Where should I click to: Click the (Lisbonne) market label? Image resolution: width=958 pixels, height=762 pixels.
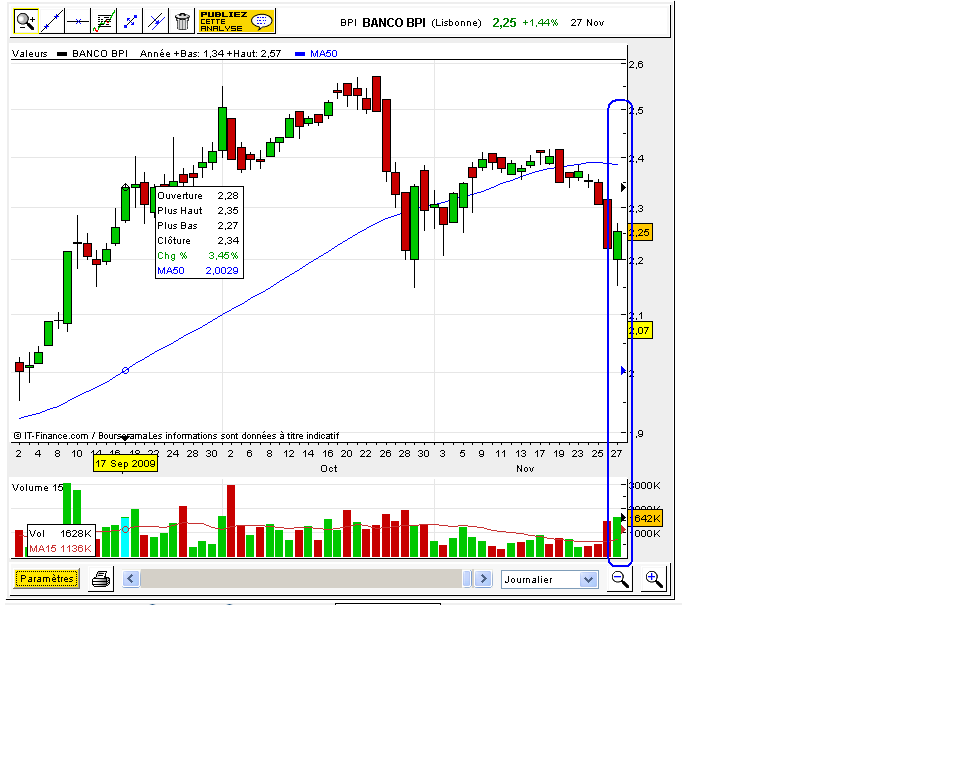point(456,23)
